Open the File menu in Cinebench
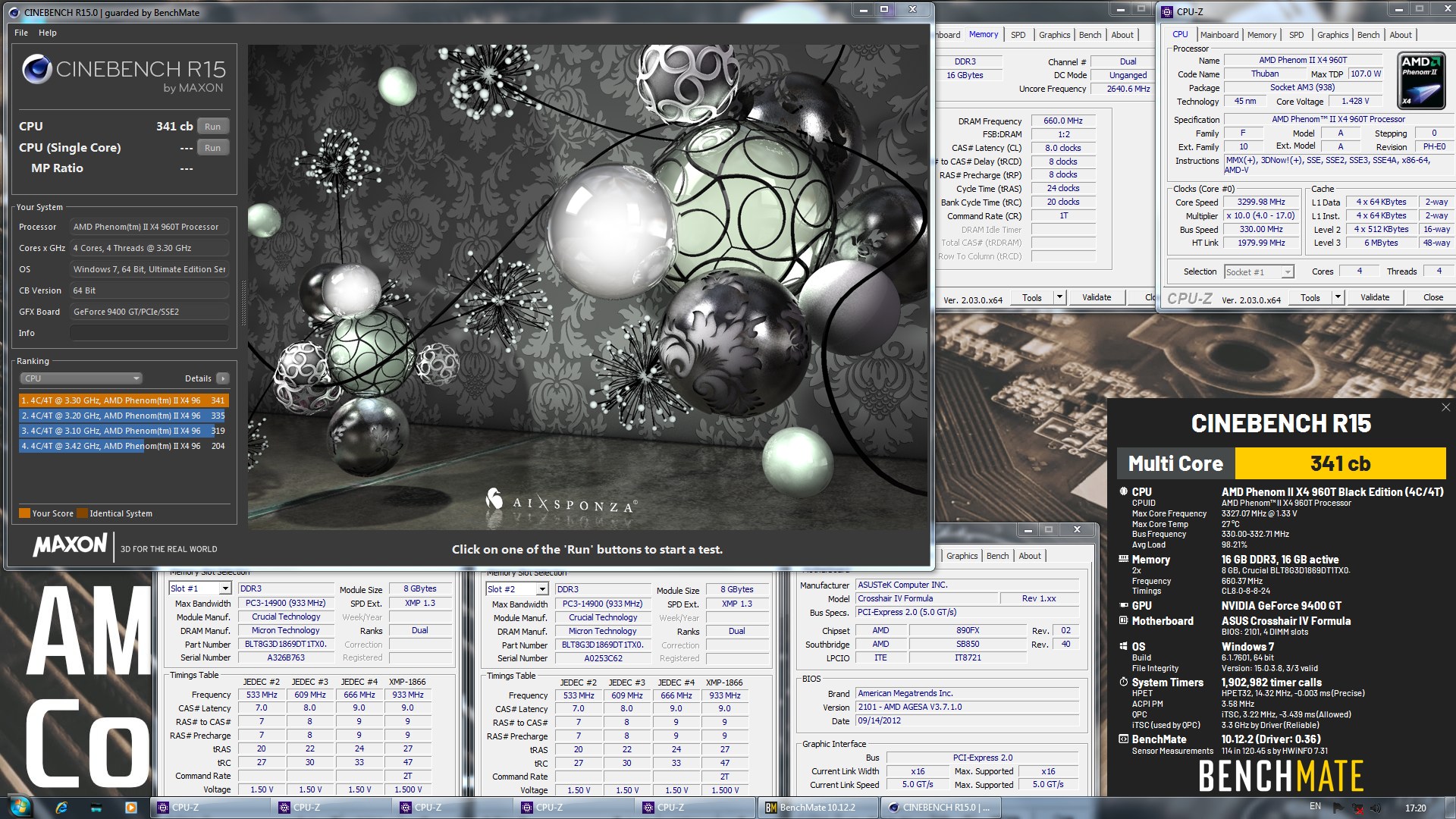Image resolution: width=1456 pixels, height=819 pixels. pyautogui.click(x=21, y=33)
